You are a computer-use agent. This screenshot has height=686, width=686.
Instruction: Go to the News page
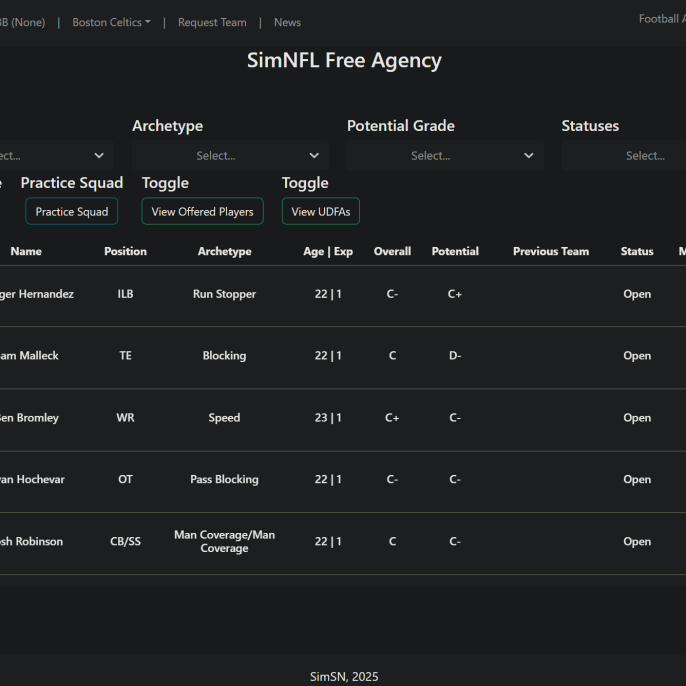pos(287,22)
